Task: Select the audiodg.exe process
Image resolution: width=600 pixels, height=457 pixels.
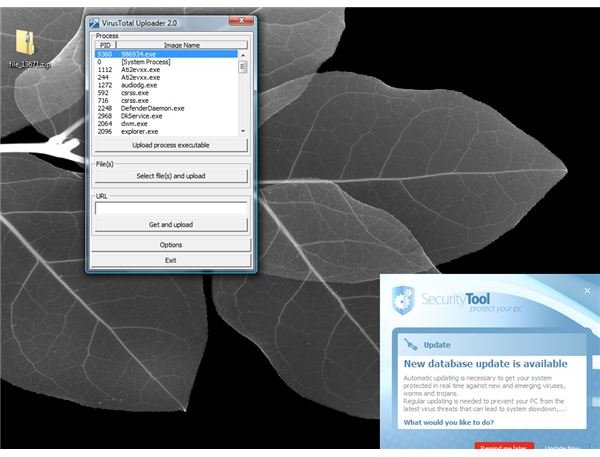Action: pos(166,85)
